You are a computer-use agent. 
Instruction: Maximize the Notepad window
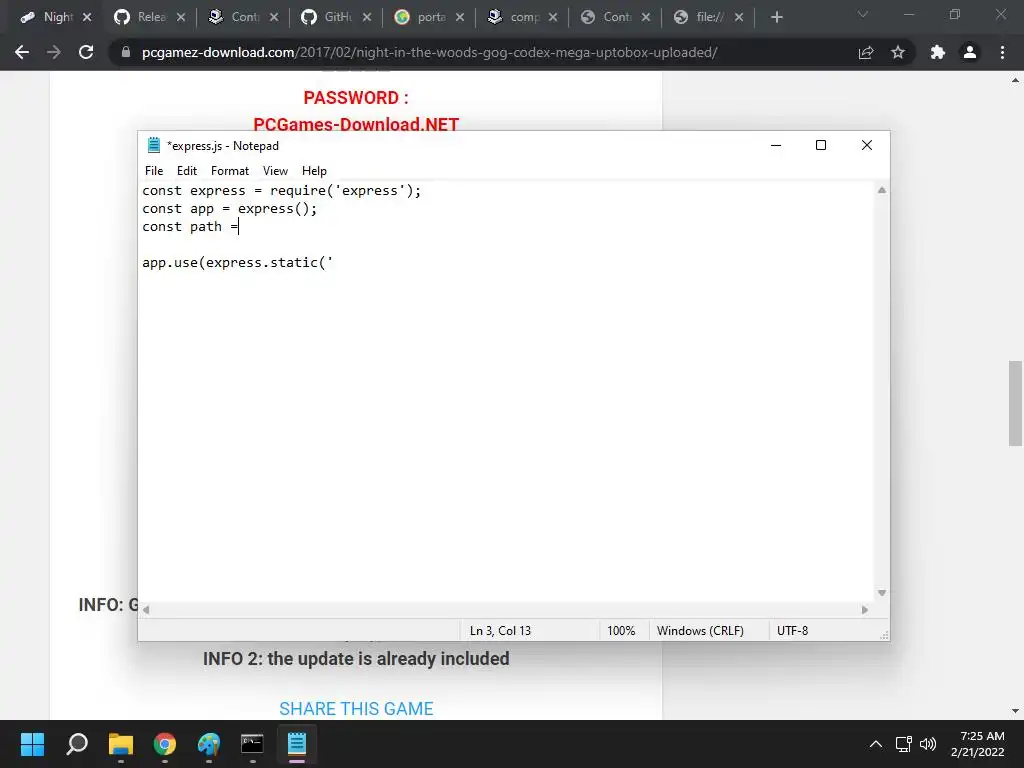coord(821,145)
